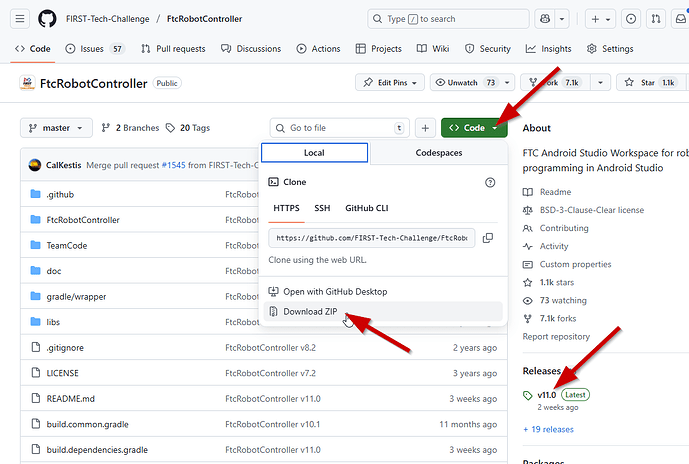689x464 pixels.
Task: Choose Open with GitHub Desktop
Action: pyautogui.click(x=334, y=292)
